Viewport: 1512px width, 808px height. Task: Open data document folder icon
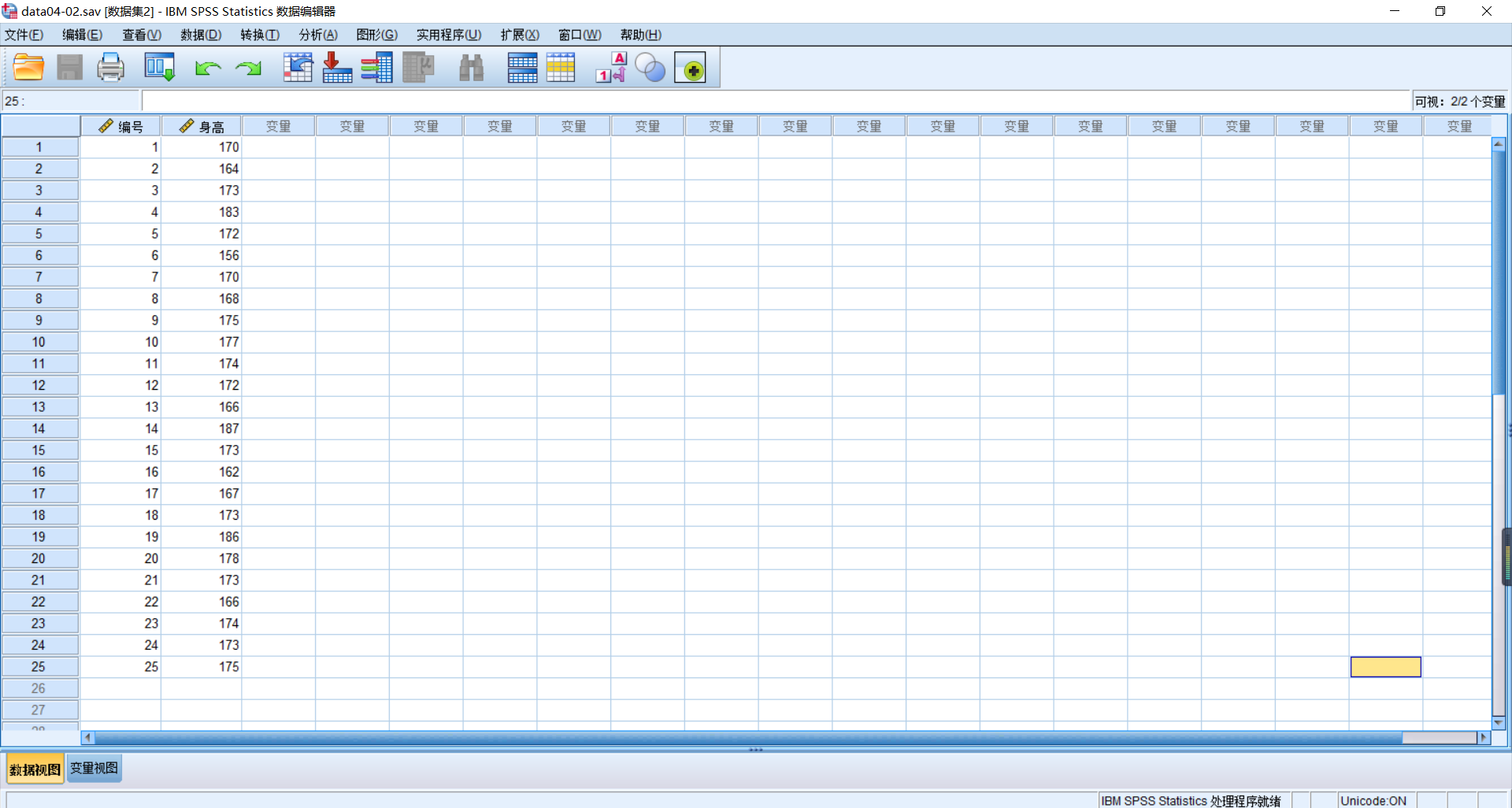point(29,68)
